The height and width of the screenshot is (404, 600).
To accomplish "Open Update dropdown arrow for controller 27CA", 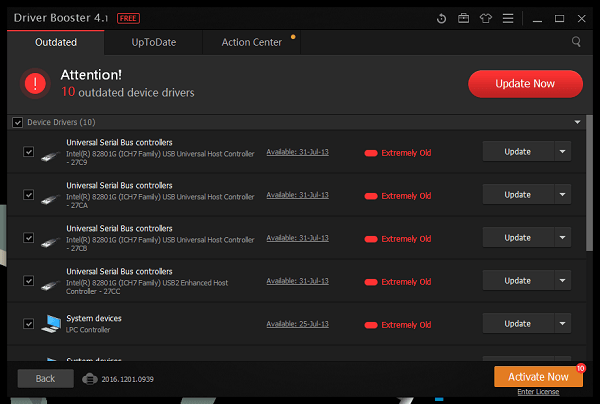I will click(x=562, y=194).
